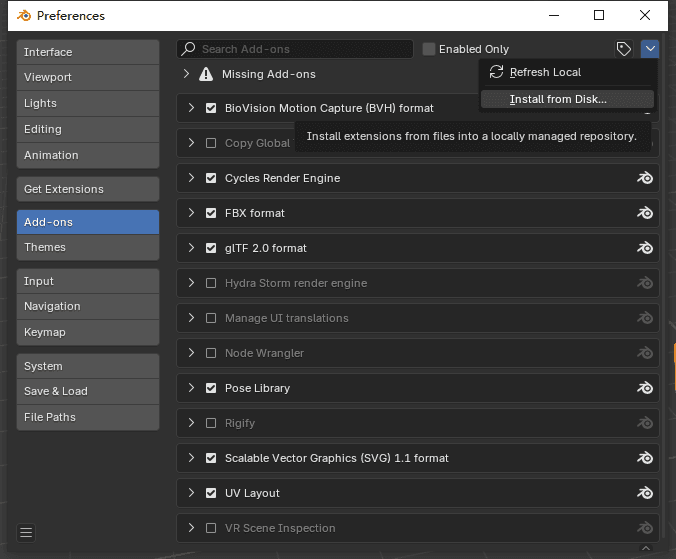The image size is (676, 559).
Task: Expand FBX format details
Action: click(191, 212)
